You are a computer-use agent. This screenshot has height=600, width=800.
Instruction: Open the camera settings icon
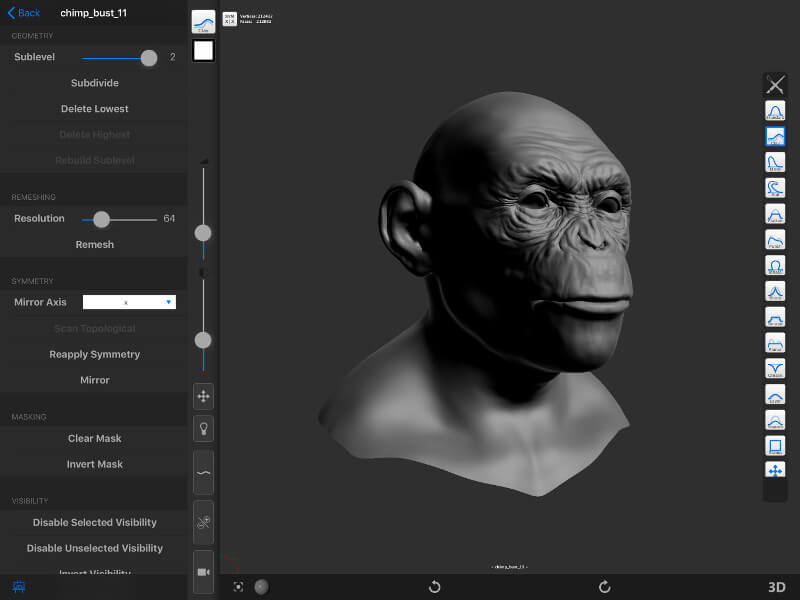point(203,572)
